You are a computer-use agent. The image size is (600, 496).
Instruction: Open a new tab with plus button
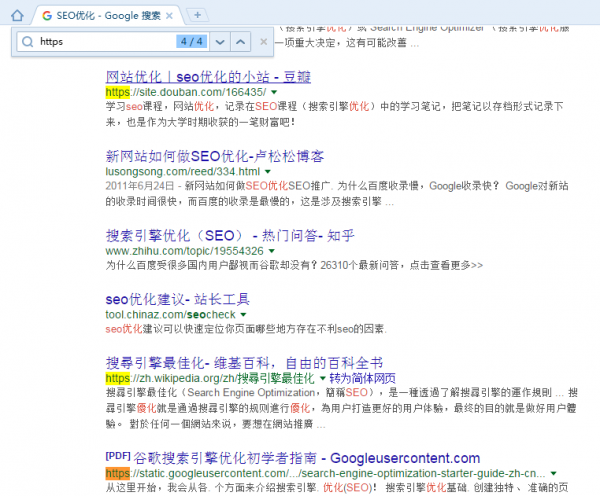[197, 14]
